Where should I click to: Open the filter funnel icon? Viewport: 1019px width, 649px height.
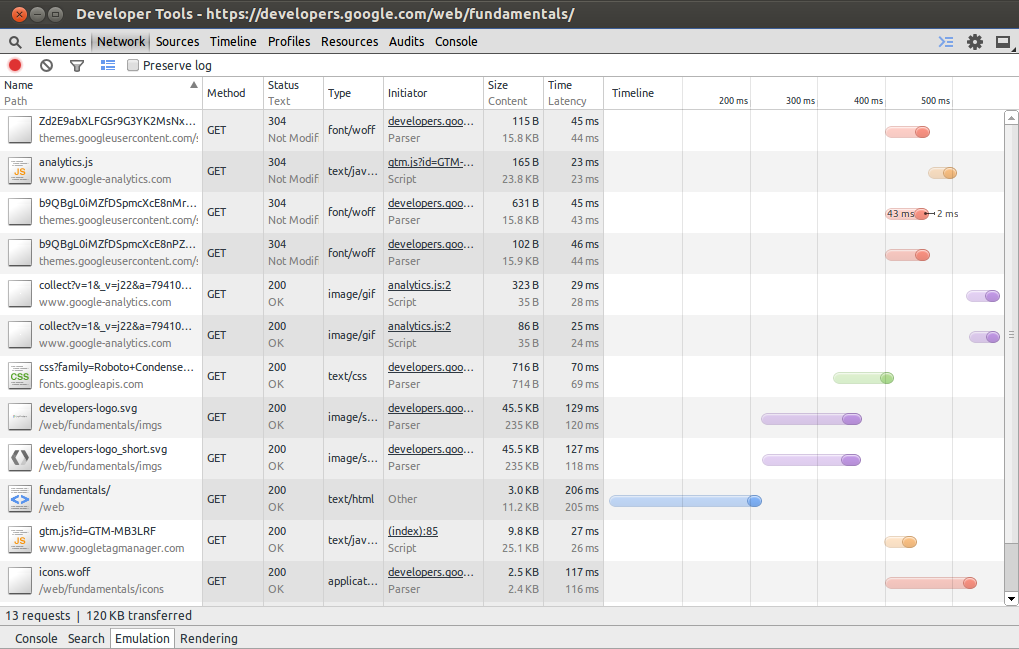76,65
